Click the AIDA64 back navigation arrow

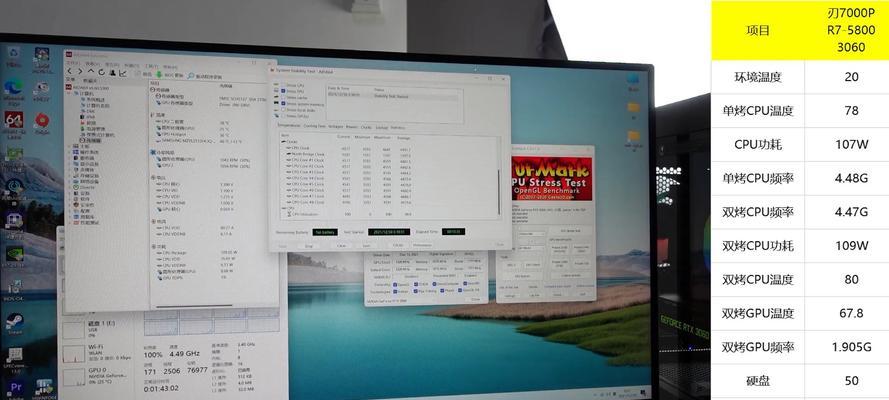coord(70,71)
